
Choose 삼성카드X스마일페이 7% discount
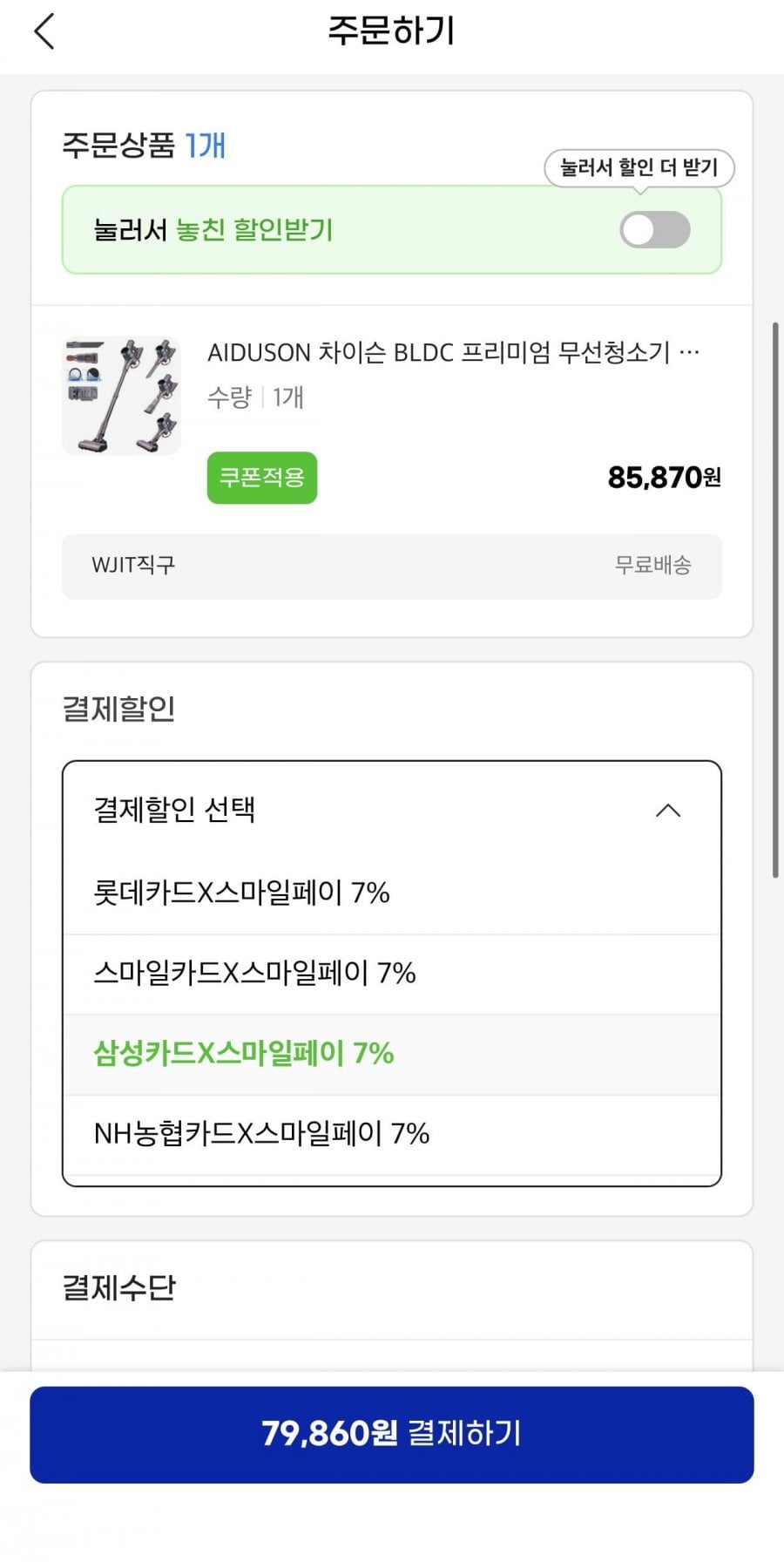click(x=244, y=1054)
